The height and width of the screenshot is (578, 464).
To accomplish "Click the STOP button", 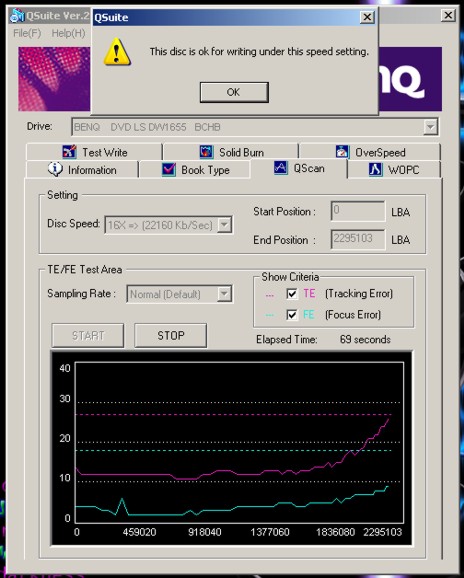I will point(170,335).
